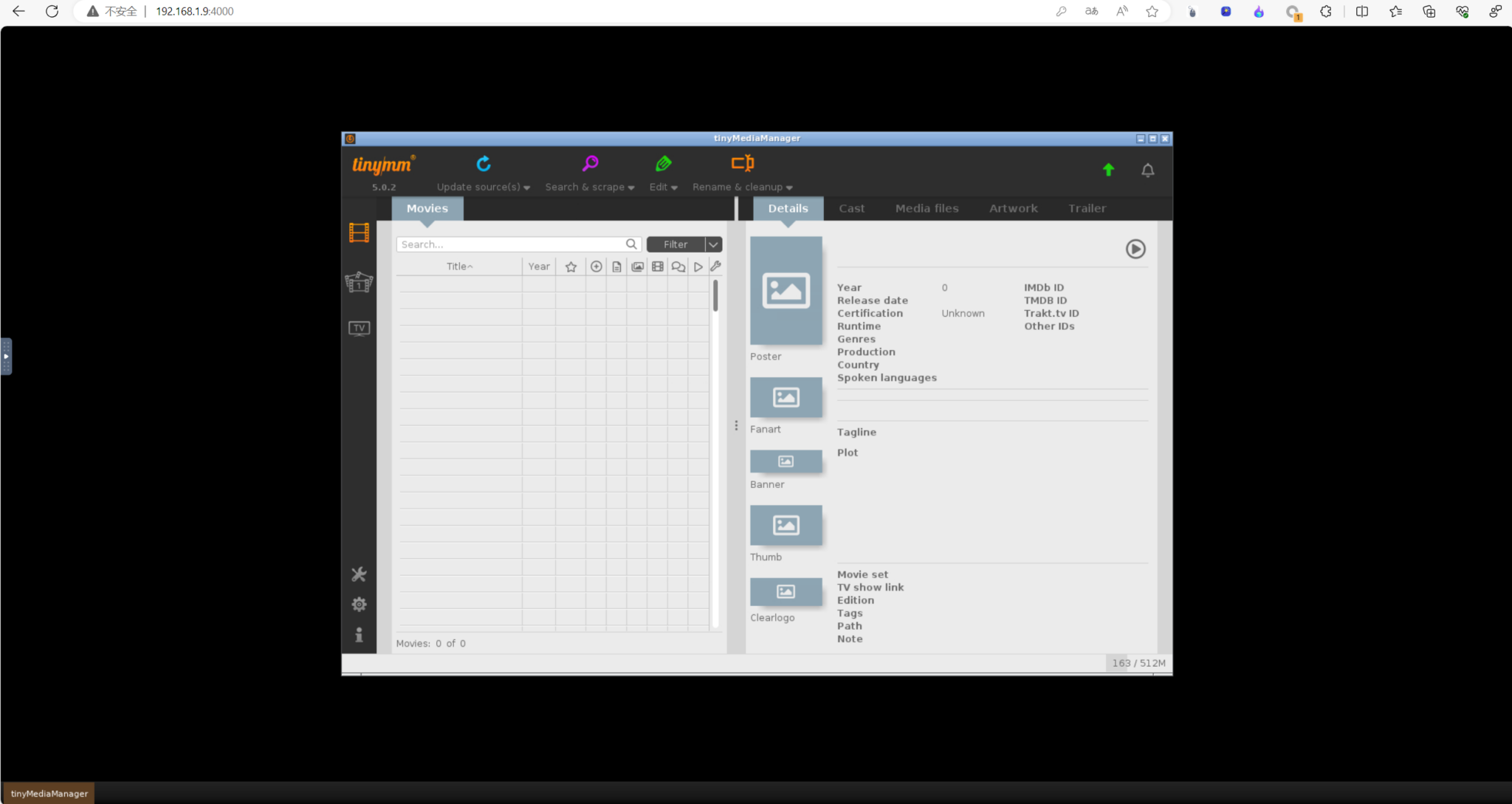Switch to the Media files tab

(x=927, y=209)
